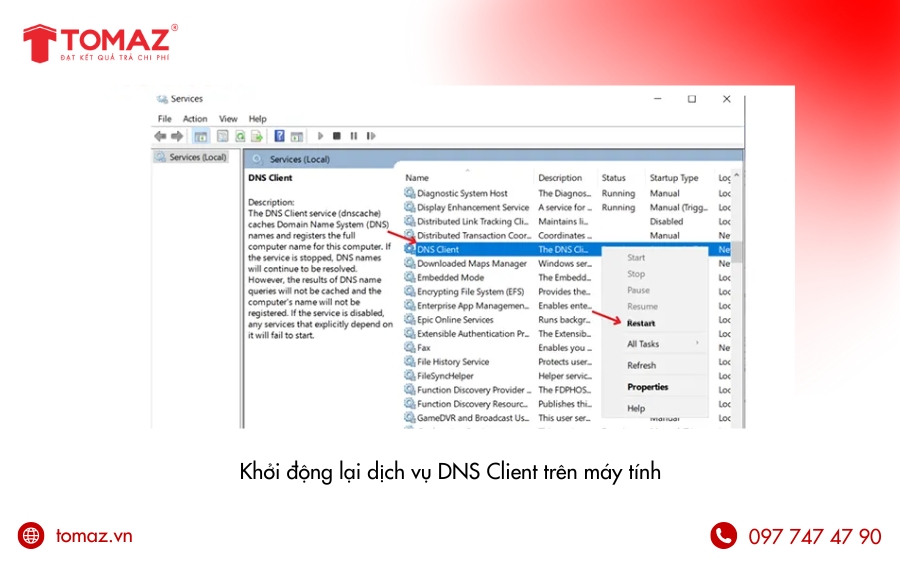
Task: Open the tomaz.vn website link
Action: pos(94,535)
